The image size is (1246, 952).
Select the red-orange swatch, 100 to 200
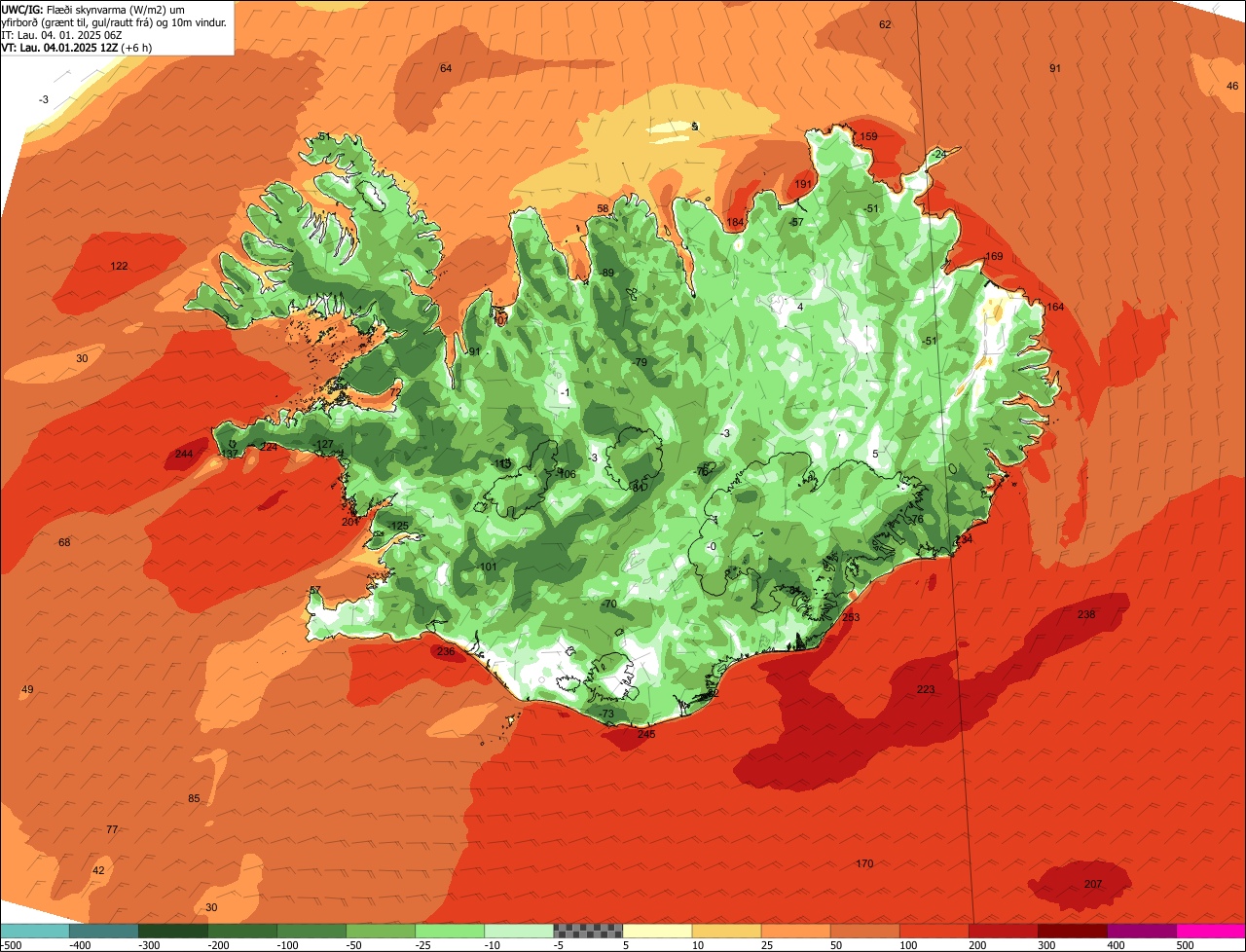pyautogui.click(x=934, y=931)
